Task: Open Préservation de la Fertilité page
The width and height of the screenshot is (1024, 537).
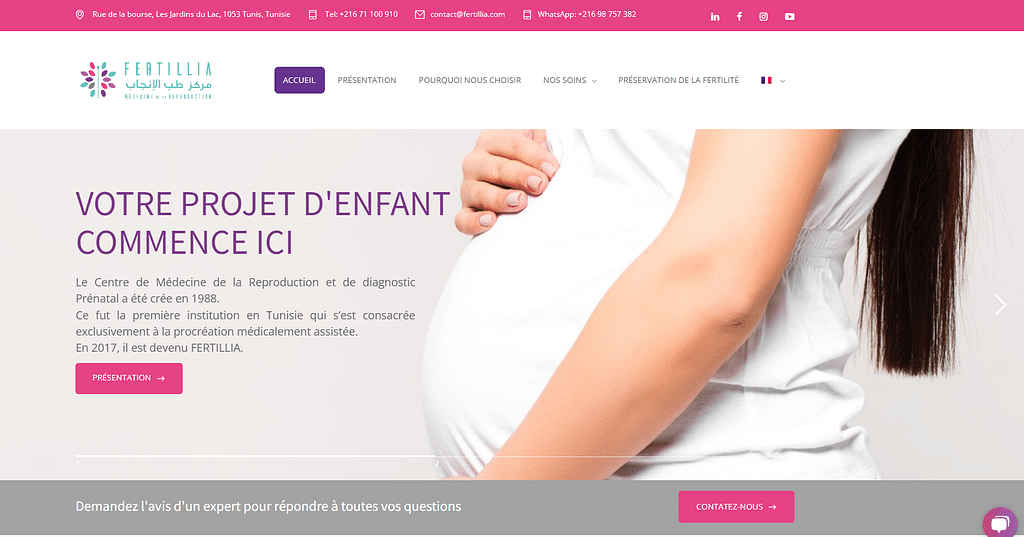Action: point(679,80)
